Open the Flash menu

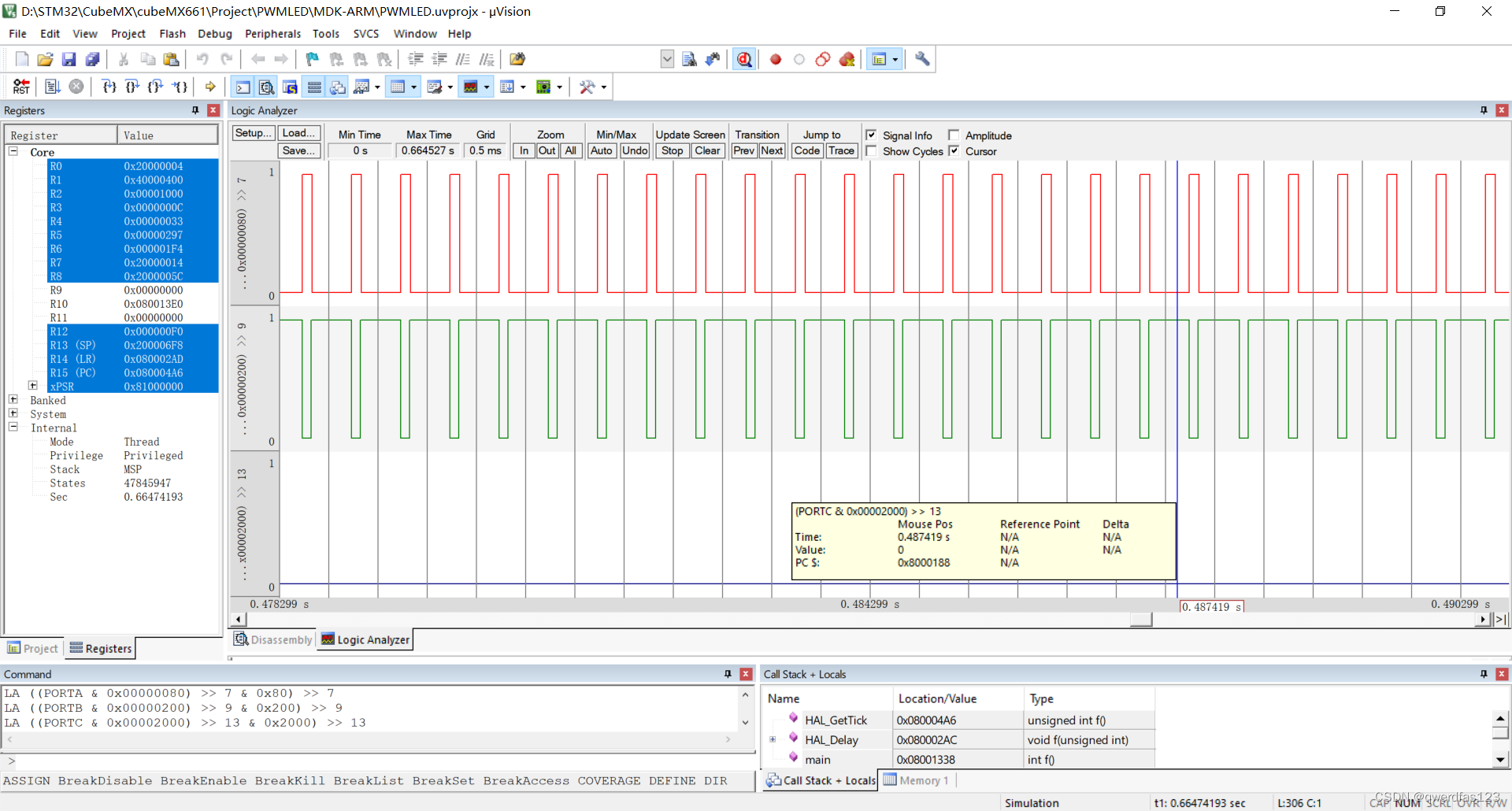[172, 34]
